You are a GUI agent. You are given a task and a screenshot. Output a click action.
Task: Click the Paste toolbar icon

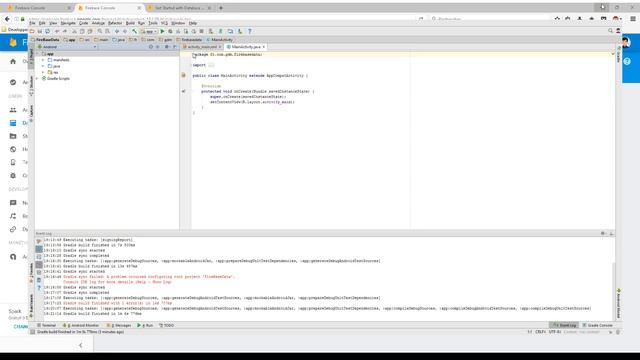click(x=90, y=31)
